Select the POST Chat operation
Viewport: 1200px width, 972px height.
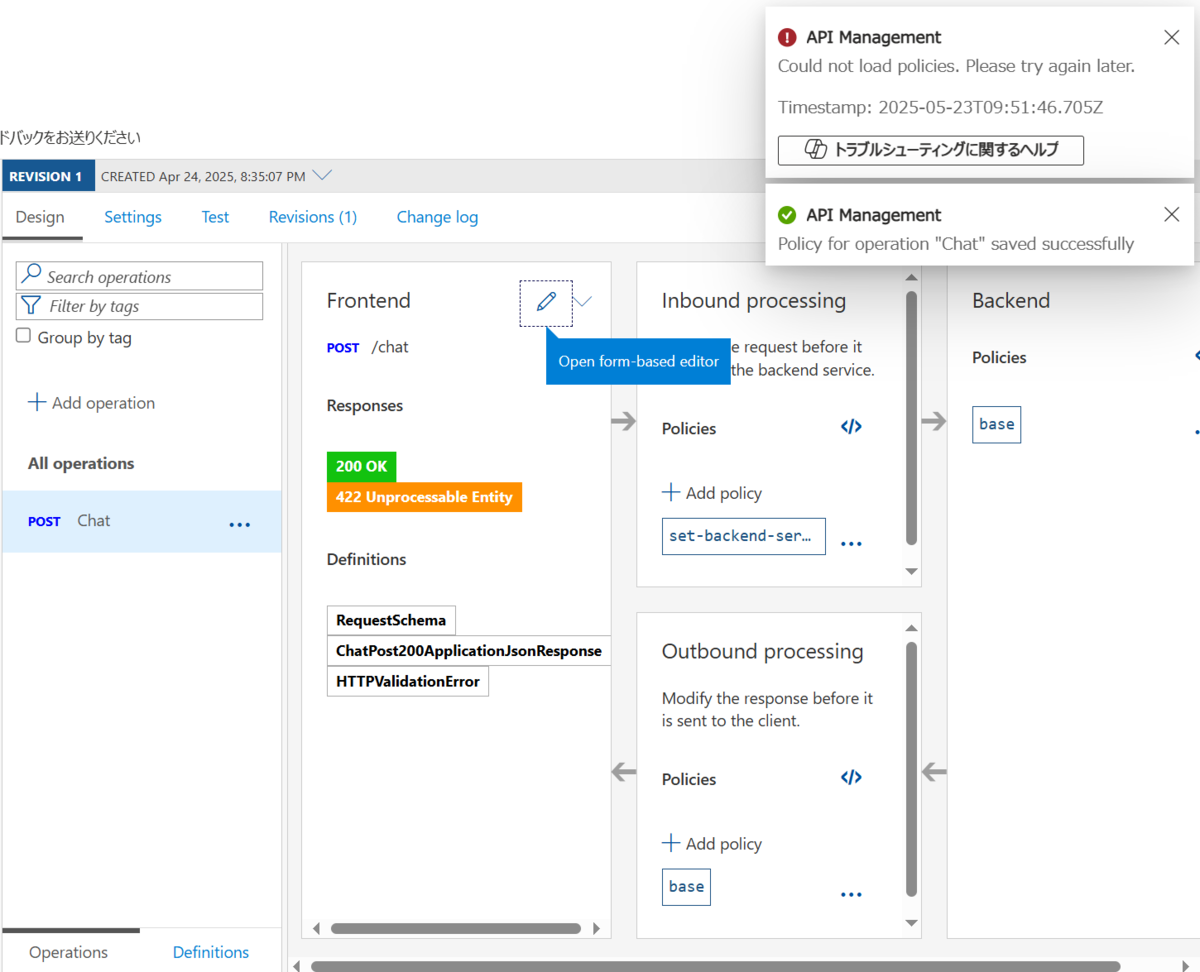tap(141, 521)
